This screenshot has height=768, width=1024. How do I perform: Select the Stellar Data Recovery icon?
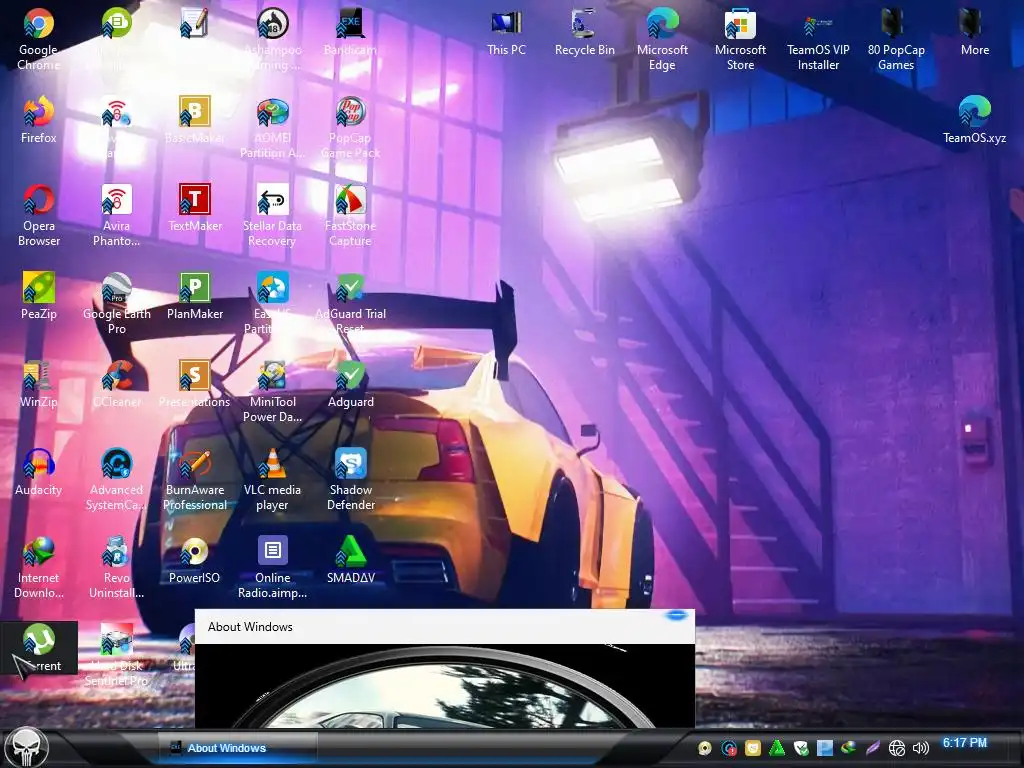tap(272, 200)
